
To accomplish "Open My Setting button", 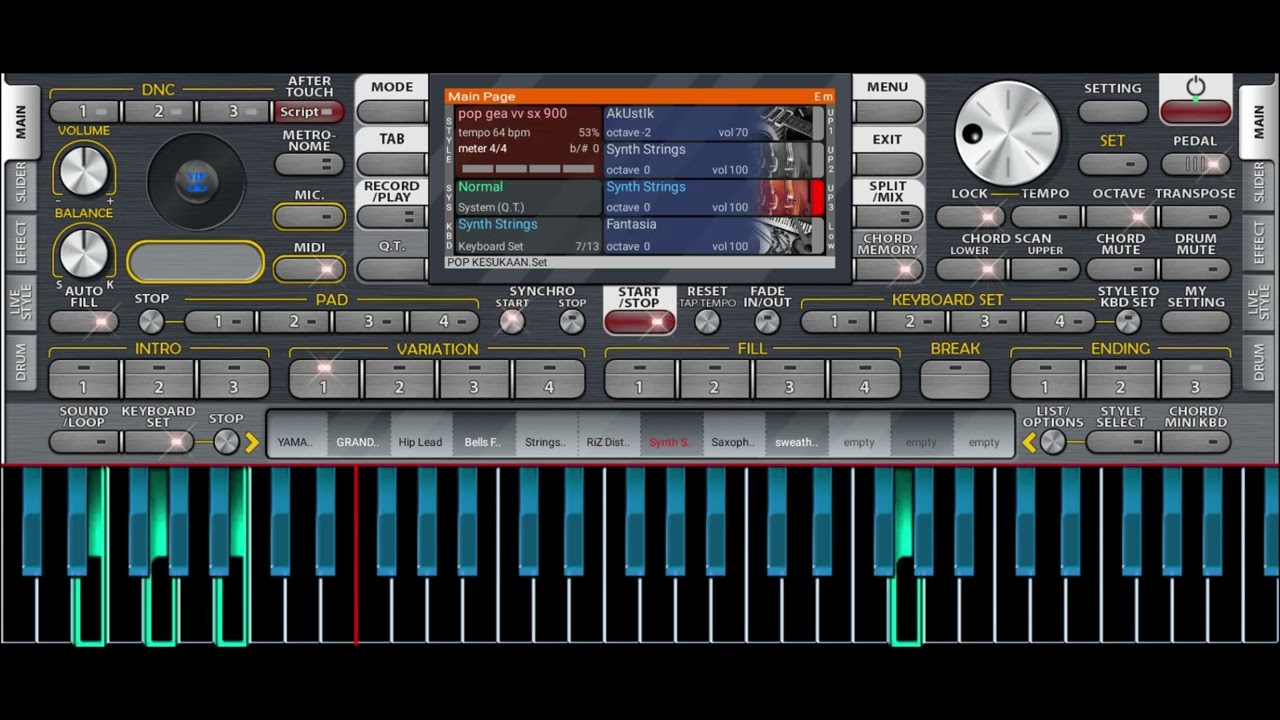I will [x=1196, y=322].
